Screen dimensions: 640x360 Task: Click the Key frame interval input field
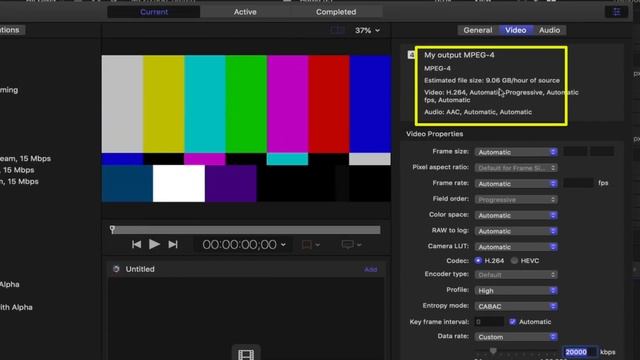489,322
